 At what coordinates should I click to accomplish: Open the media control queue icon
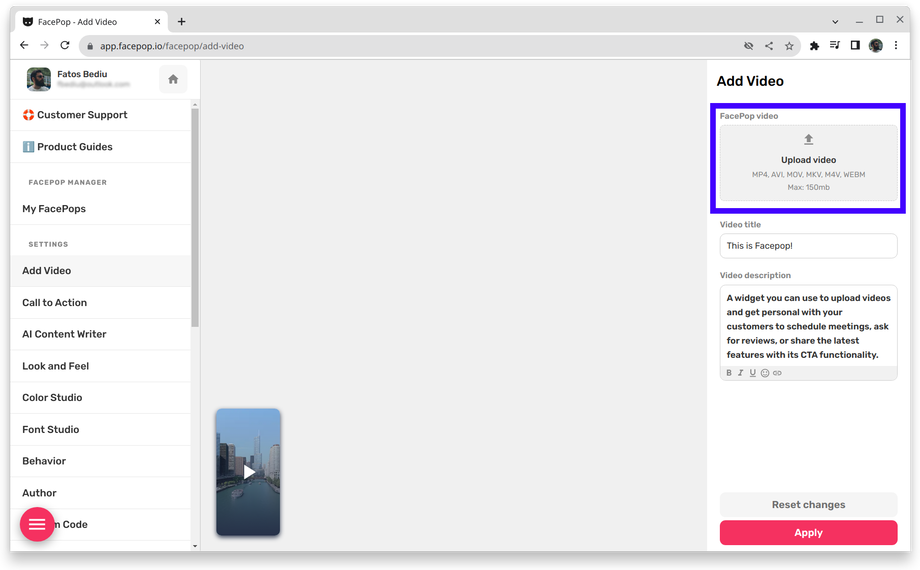pyautogui.click(x=835, y=45)
